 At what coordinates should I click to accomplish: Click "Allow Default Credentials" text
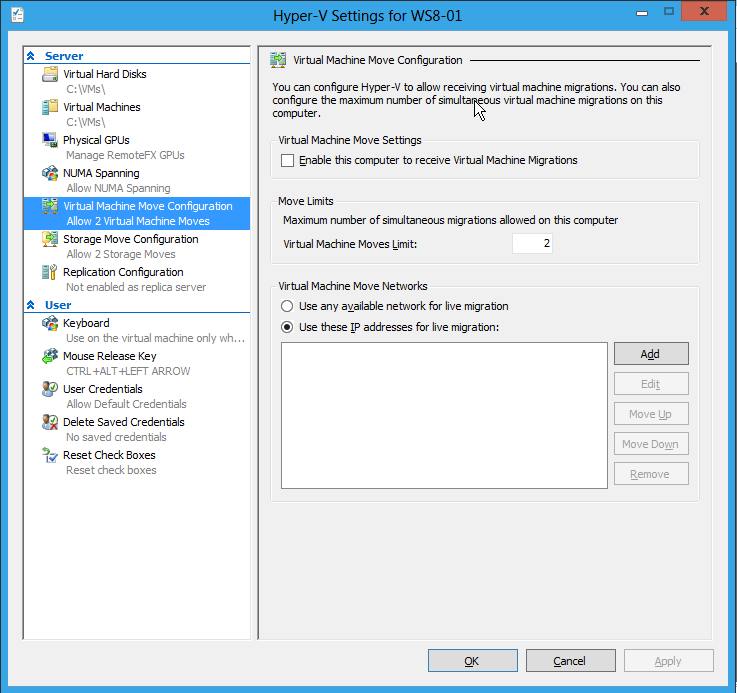click(126, 404)
